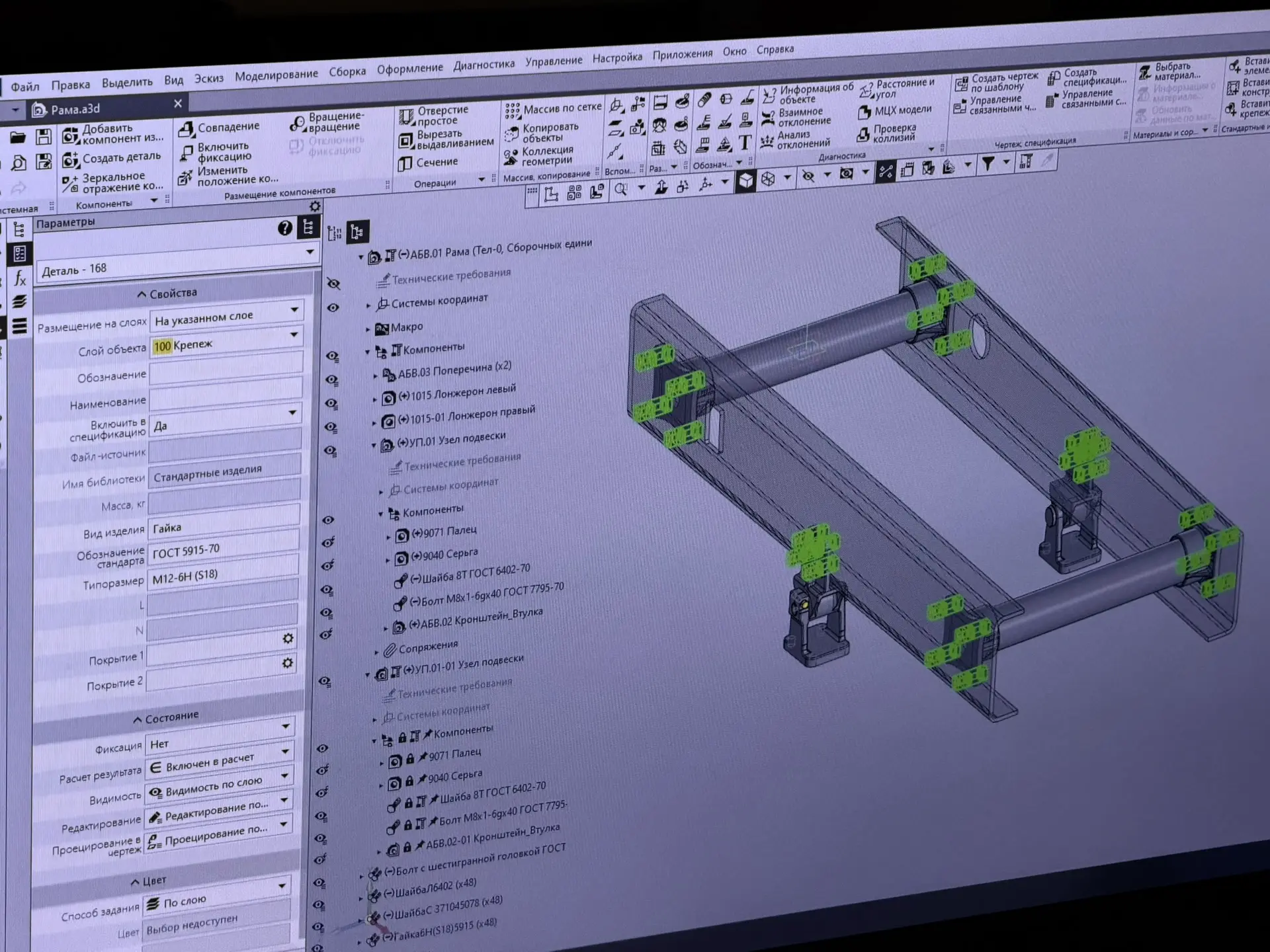Image resolution: width=1270 pixels, height=952 pixels.
Task: Toggle visibility eye for 1015 Лонжерон левый
Action: [331, 403]
